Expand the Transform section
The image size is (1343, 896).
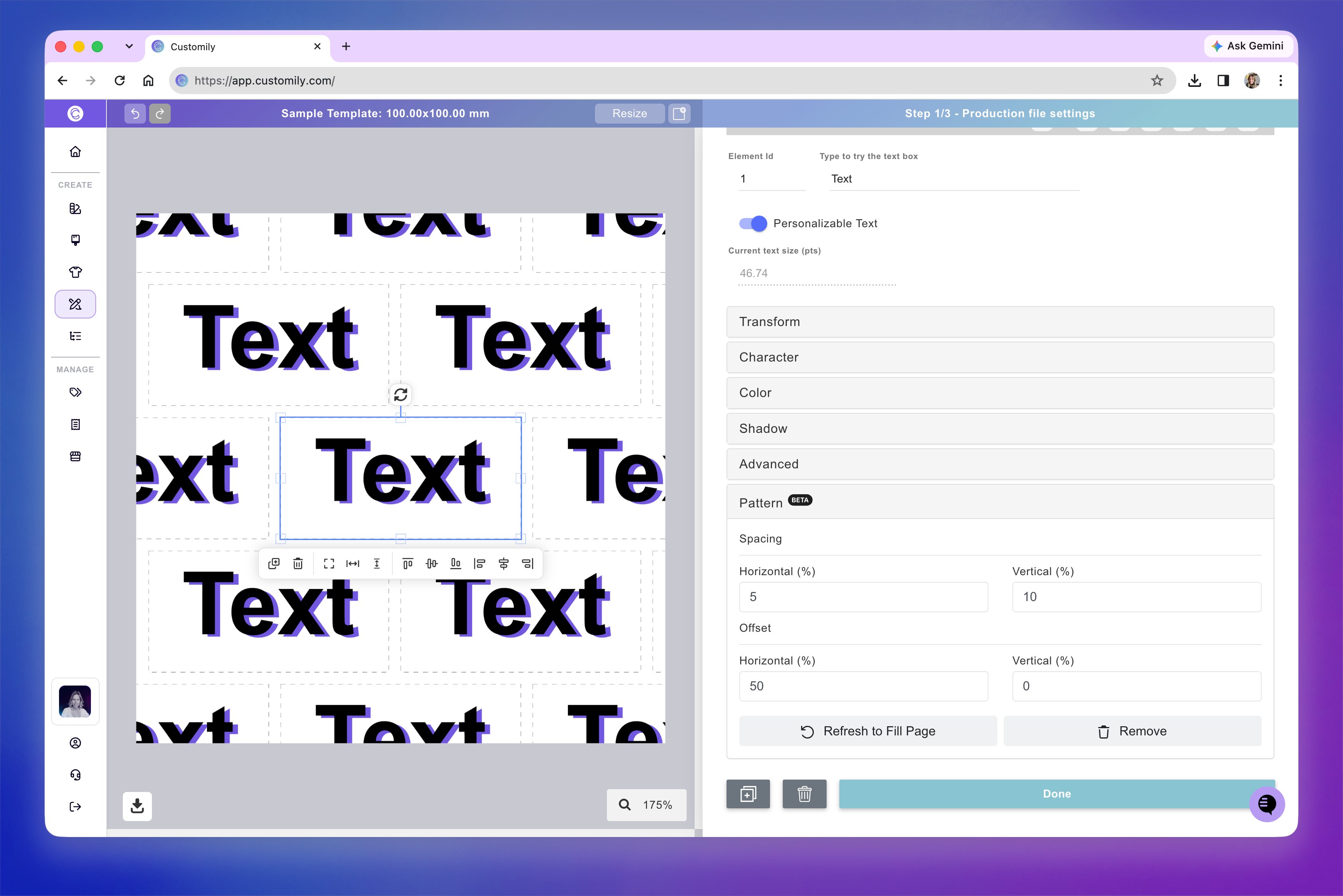tap(1000, 322)
